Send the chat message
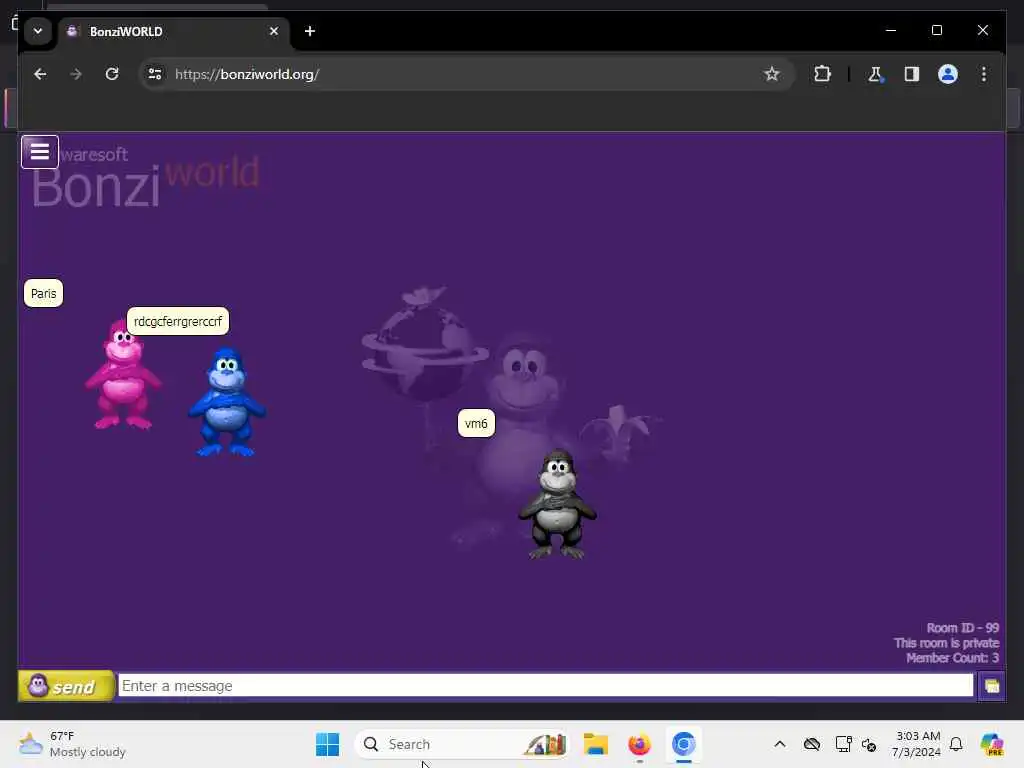 click(x=66, y=686)
